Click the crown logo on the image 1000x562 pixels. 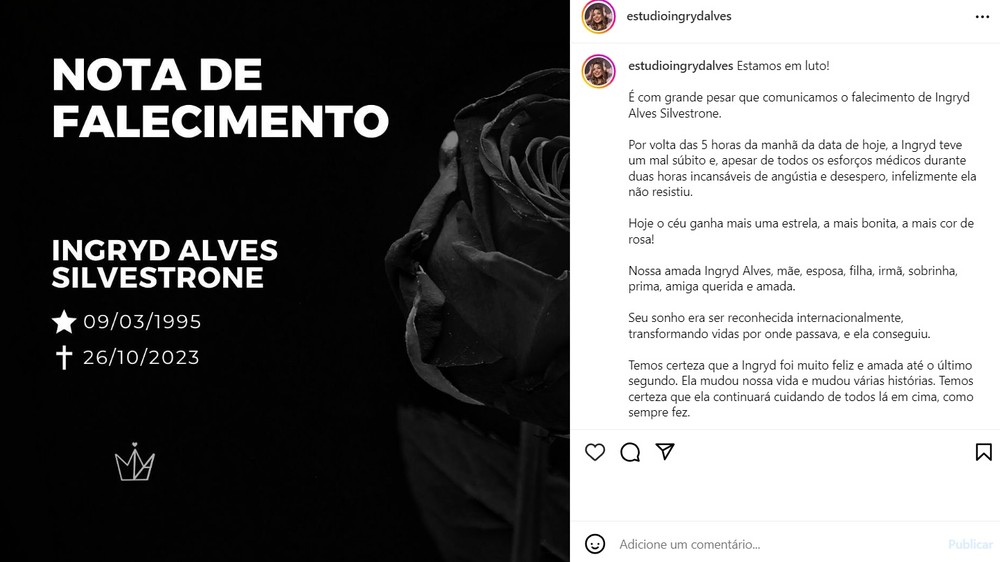135,462
